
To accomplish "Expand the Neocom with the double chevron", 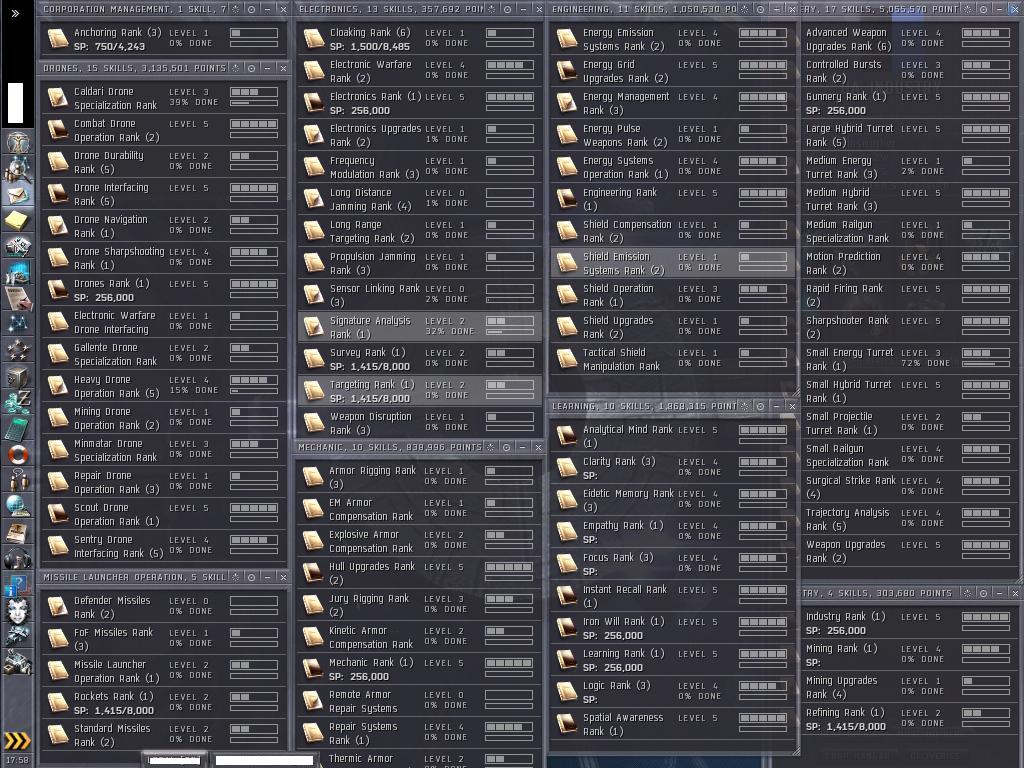I will pos(16,12).
